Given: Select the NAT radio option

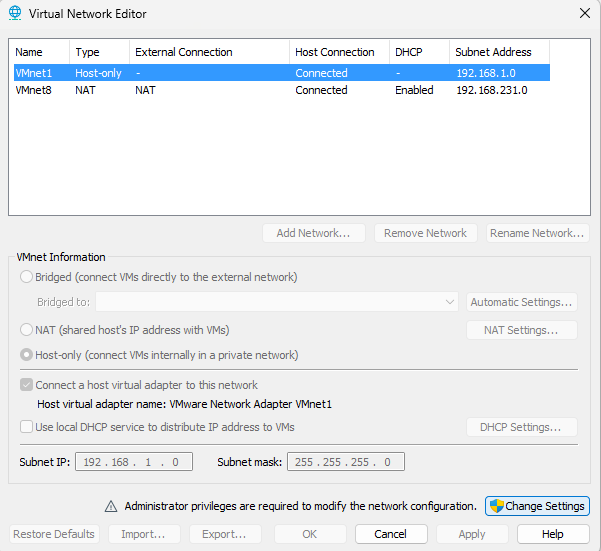Looking at the screenshot, I should pyautogui.click(x=26, y=330).
